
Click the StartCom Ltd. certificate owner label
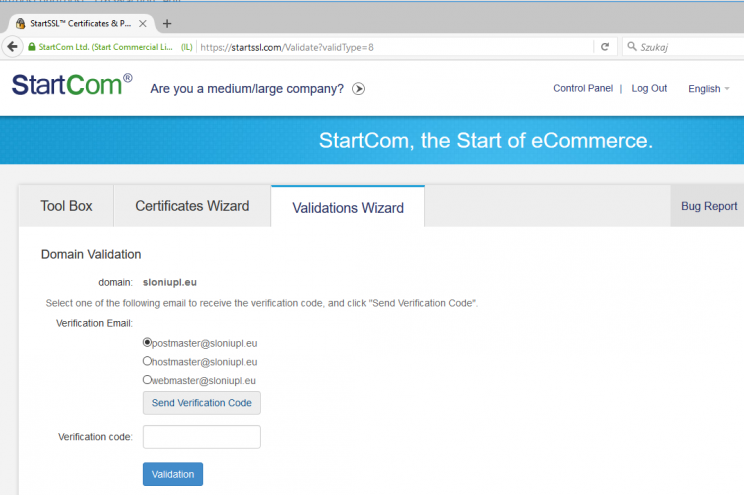point(105,47)
